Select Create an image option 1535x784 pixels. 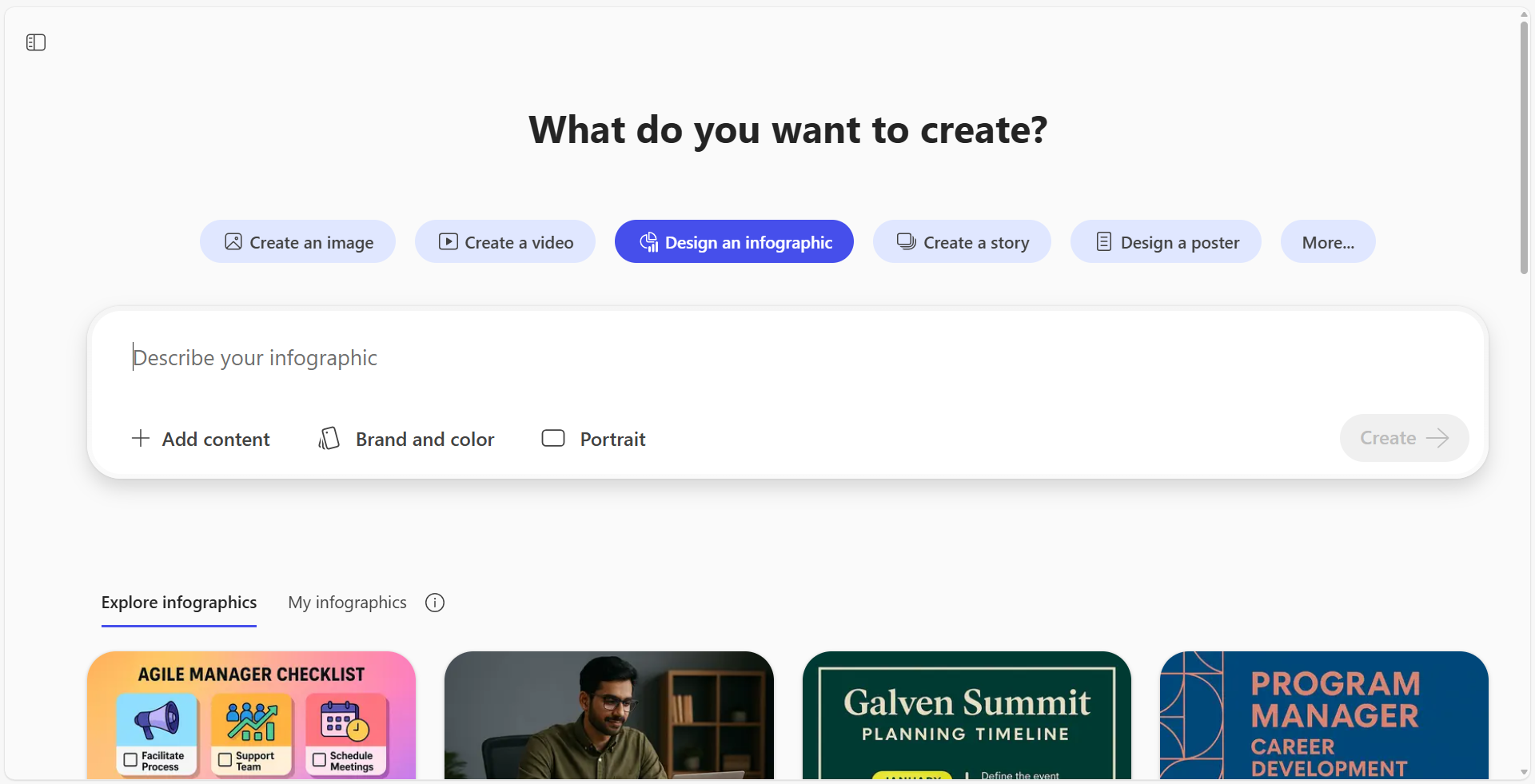tap(297, 242)
